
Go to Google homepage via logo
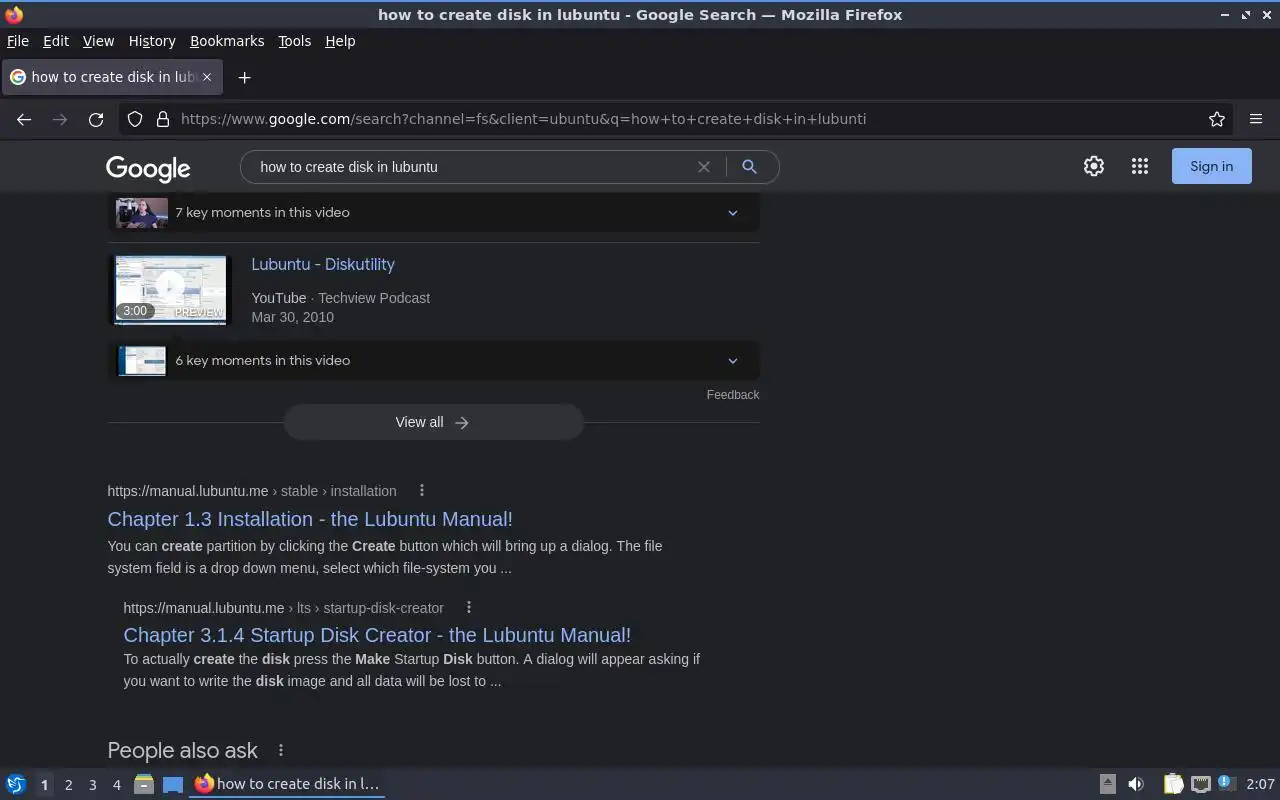tap(148, 169)
